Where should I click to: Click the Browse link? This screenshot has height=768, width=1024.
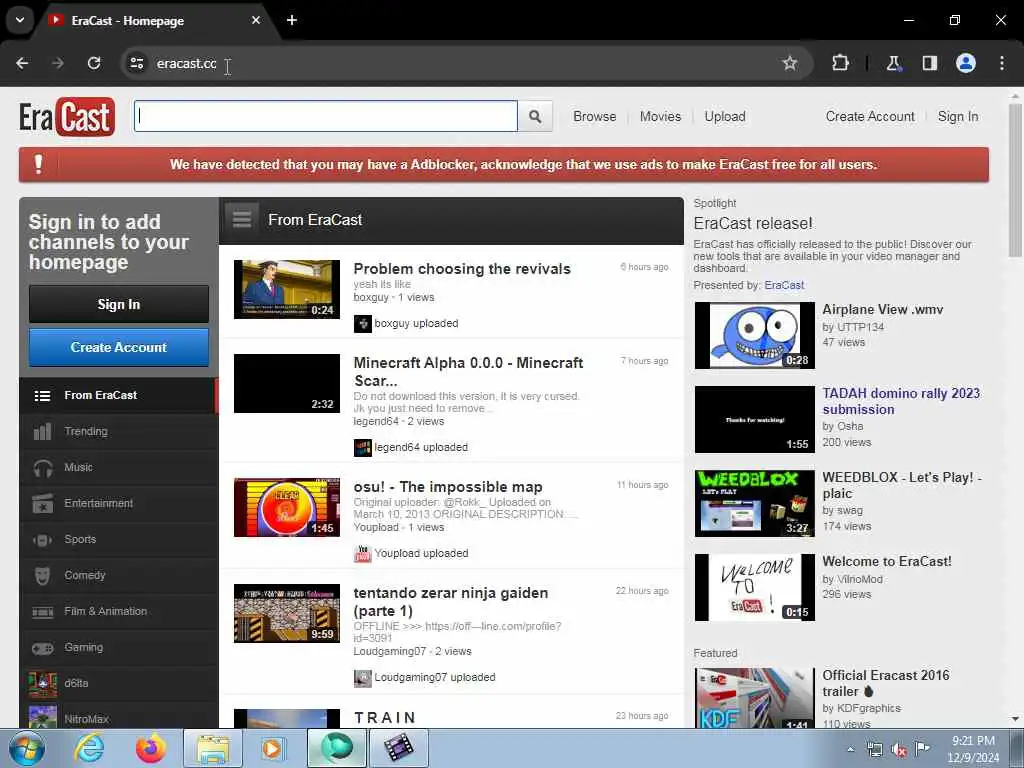click(594, 116)
